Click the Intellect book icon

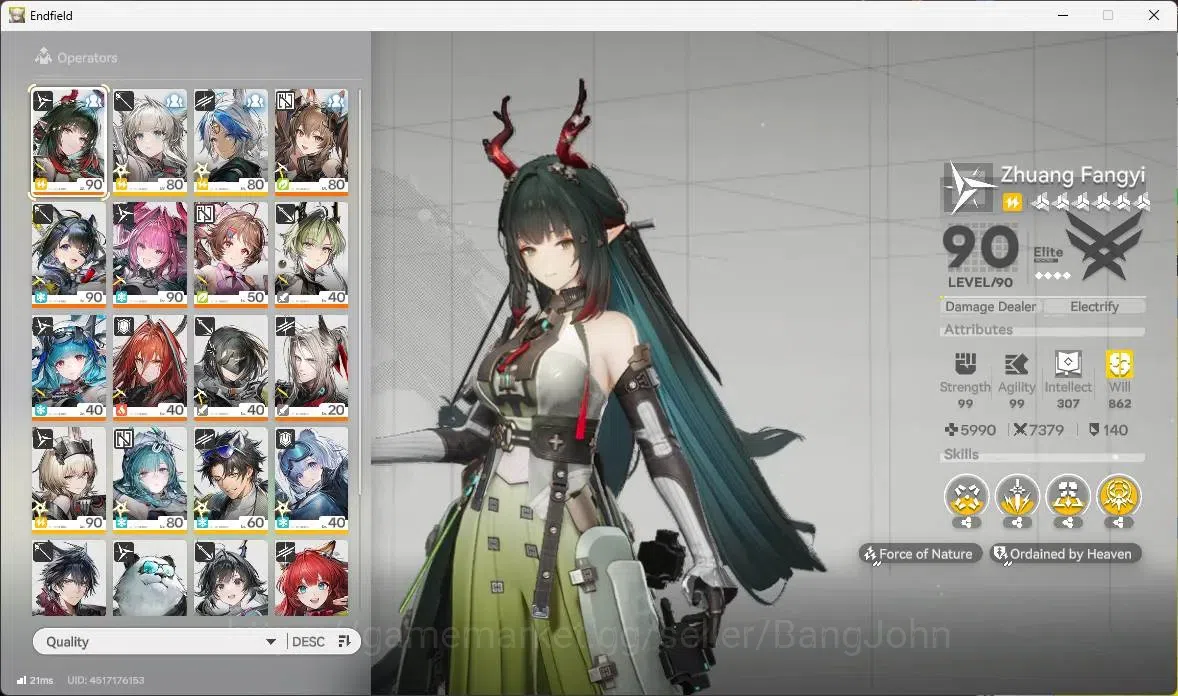pos(1068,364)
